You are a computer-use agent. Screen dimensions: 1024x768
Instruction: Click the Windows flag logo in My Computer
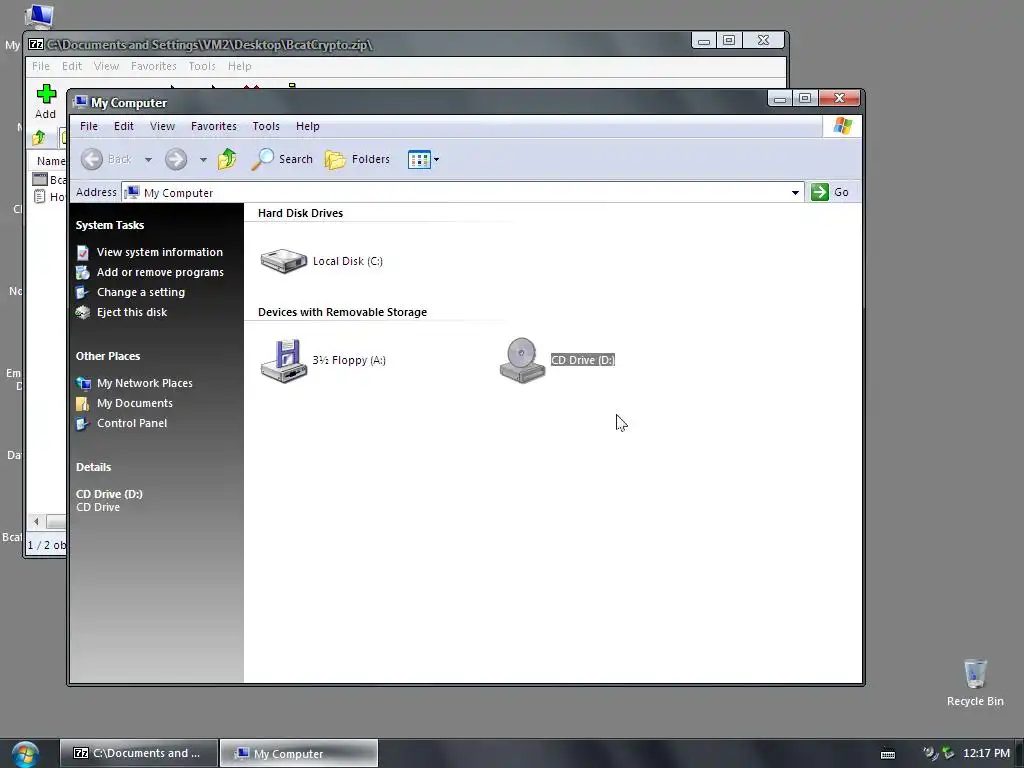[842, 126]
